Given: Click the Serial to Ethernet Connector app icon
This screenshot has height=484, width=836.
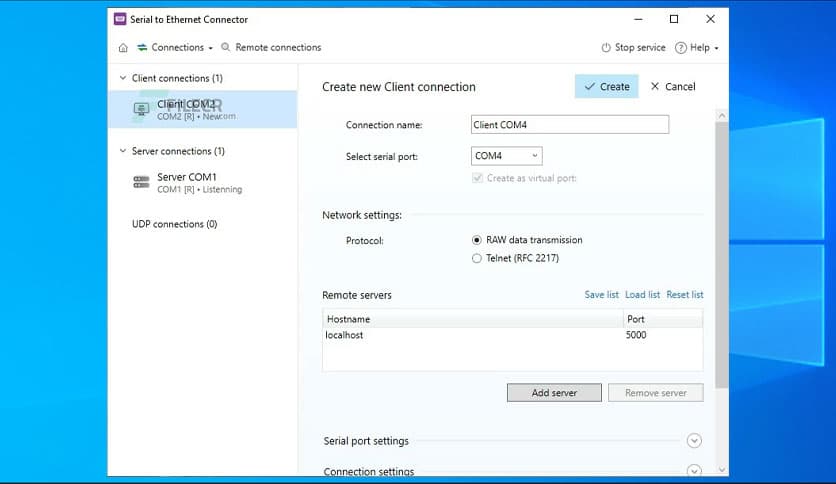Looking at the screenshot, I should (x=120, y=19).
